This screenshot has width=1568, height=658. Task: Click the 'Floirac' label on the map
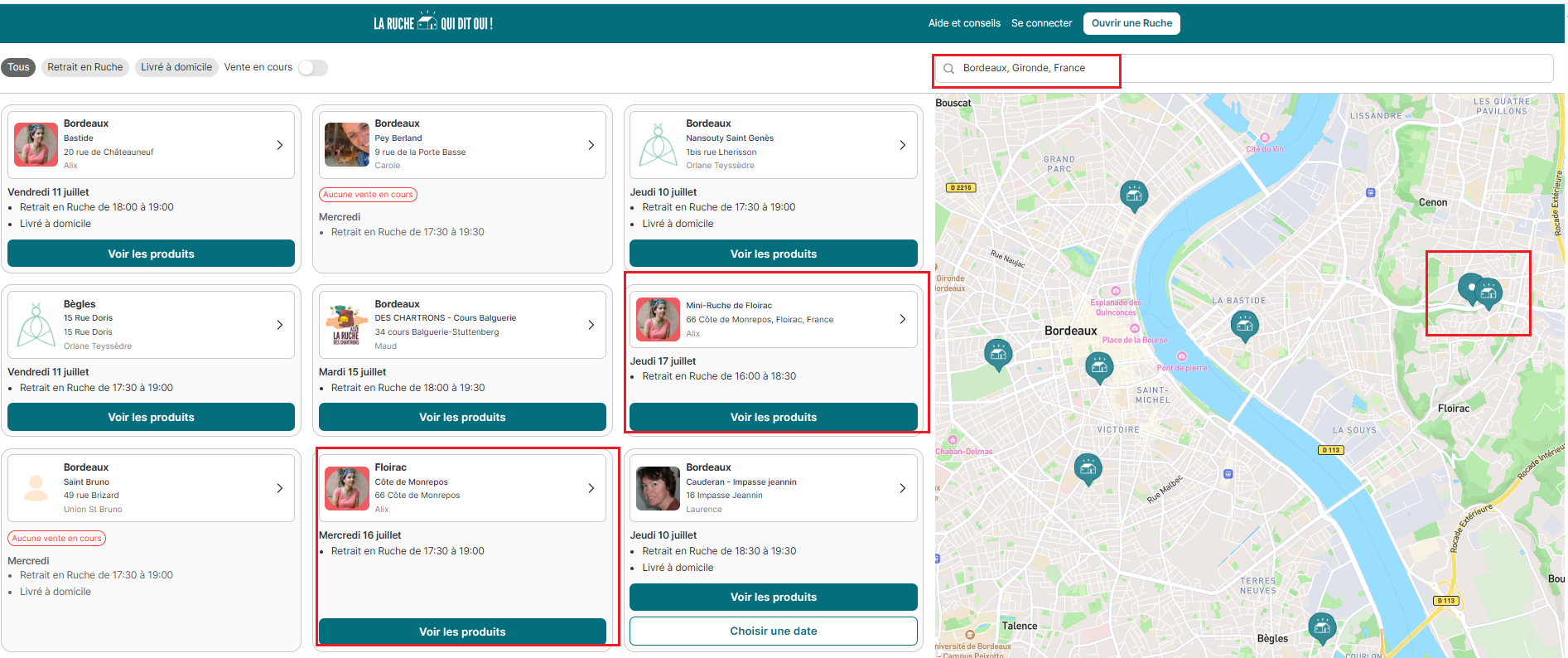click(x=1454, y=409)
